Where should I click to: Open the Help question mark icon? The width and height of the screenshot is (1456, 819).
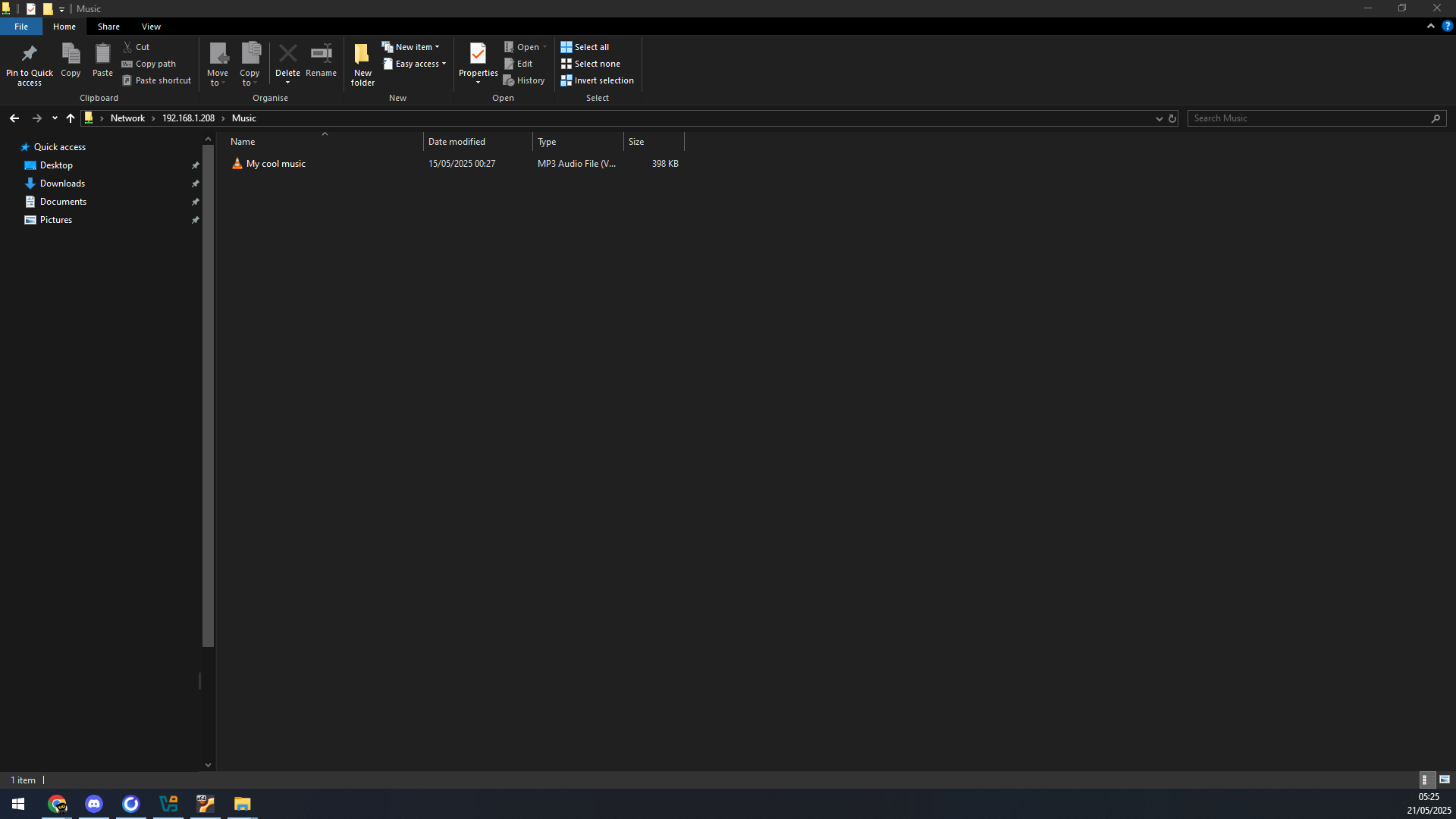(x=1447, y=26)
